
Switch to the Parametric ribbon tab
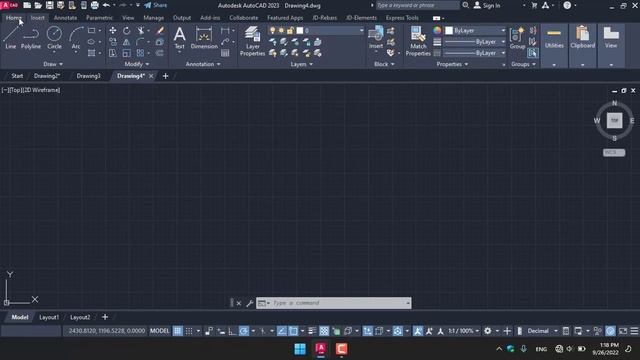pyautogui.click(x=99, y=18)
